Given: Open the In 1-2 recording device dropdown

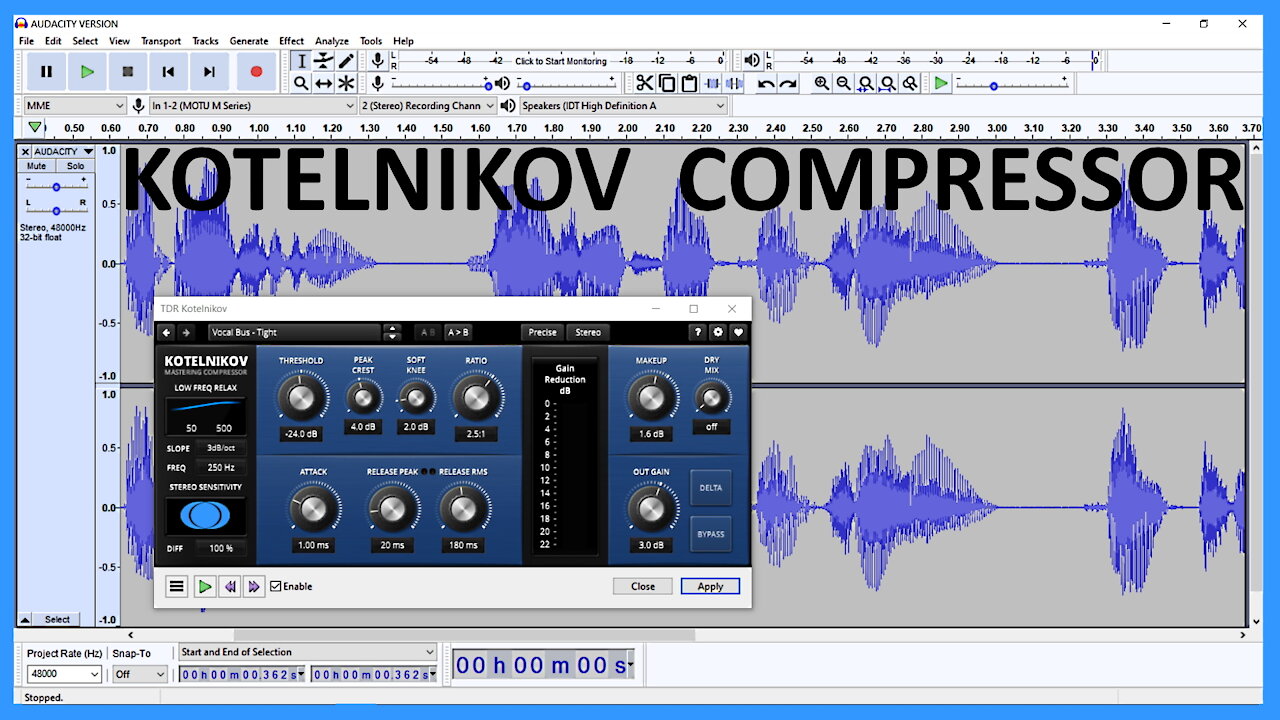Looking at the screenshot, I should click(x=253, y=105).
